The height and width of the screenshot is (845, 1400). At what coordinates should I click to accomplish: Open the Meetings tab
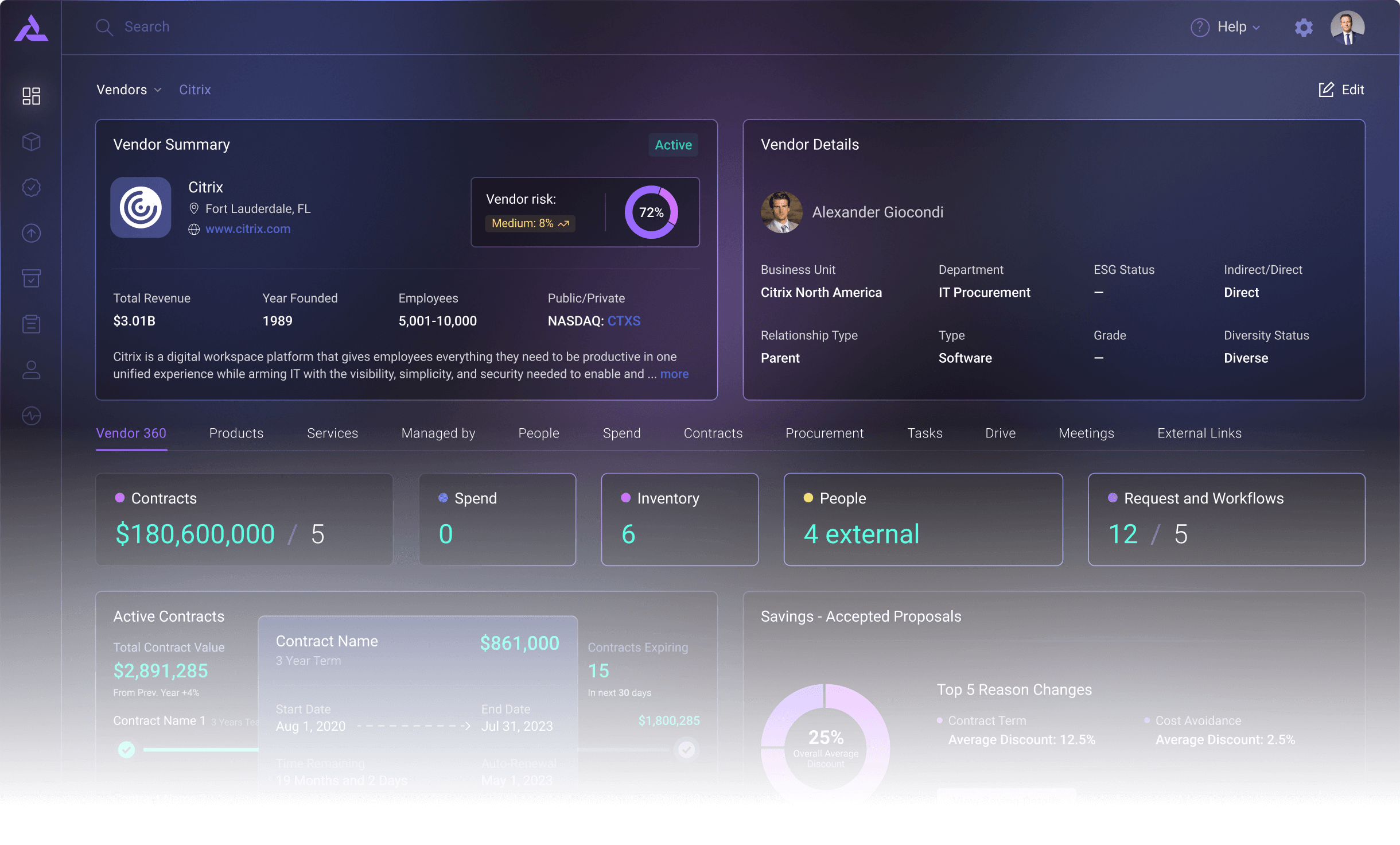click(1086, 433)
